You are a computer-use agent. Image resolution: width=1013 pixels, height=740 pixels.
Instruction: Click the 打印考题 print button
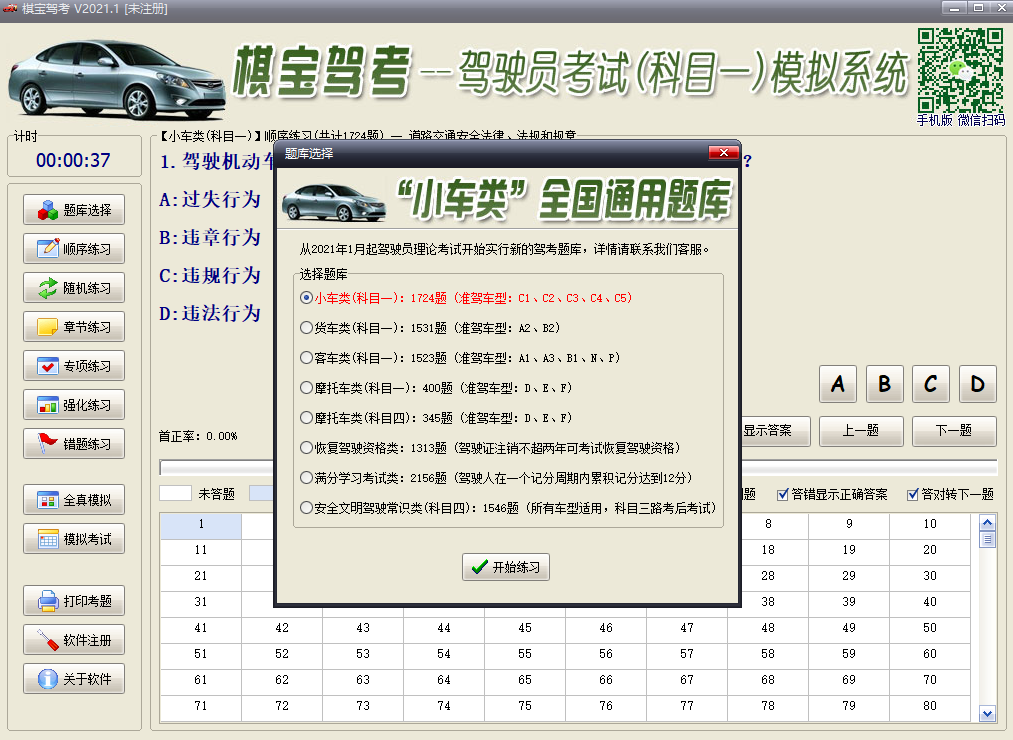(x=74, y=601)
